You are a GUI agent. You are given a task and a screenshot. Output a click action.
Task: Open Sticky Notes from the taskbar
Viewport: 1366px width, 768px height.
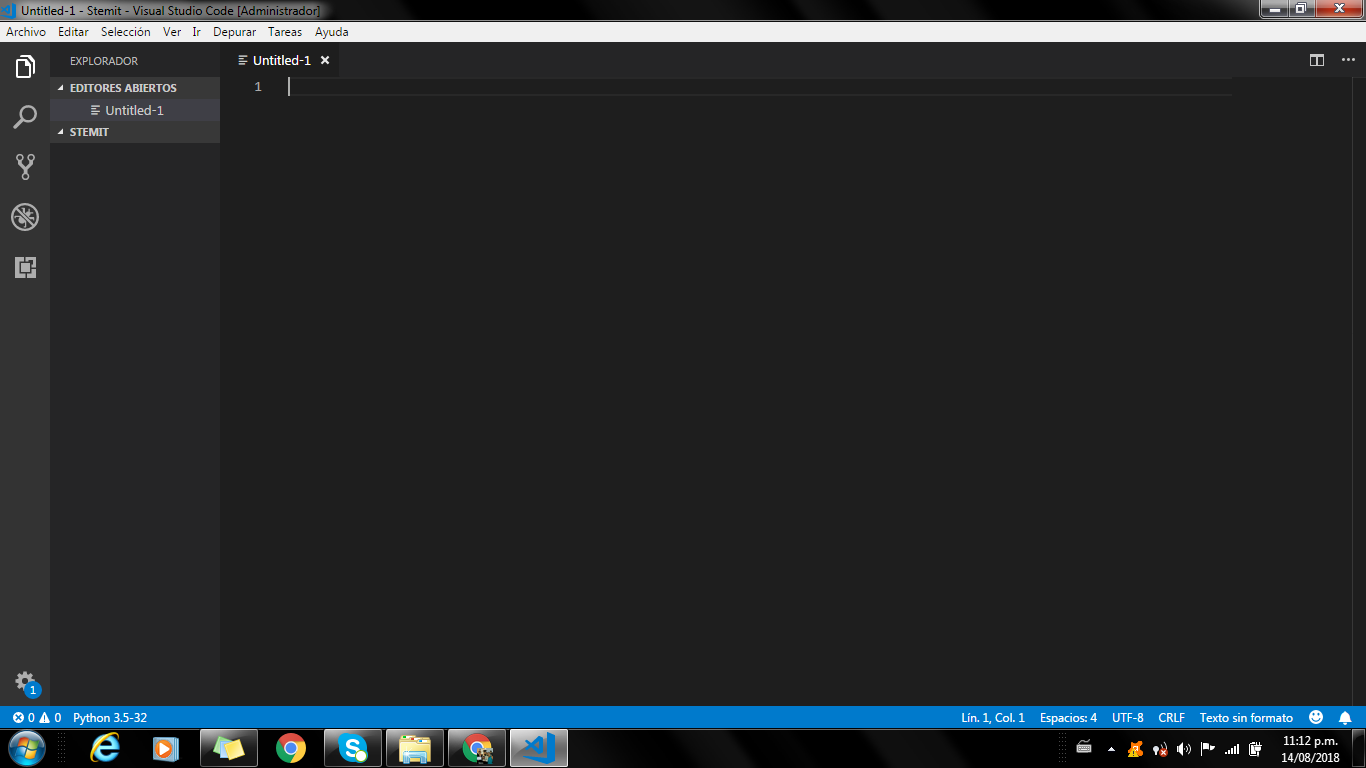pyautogui.click(x=228, y=748)
